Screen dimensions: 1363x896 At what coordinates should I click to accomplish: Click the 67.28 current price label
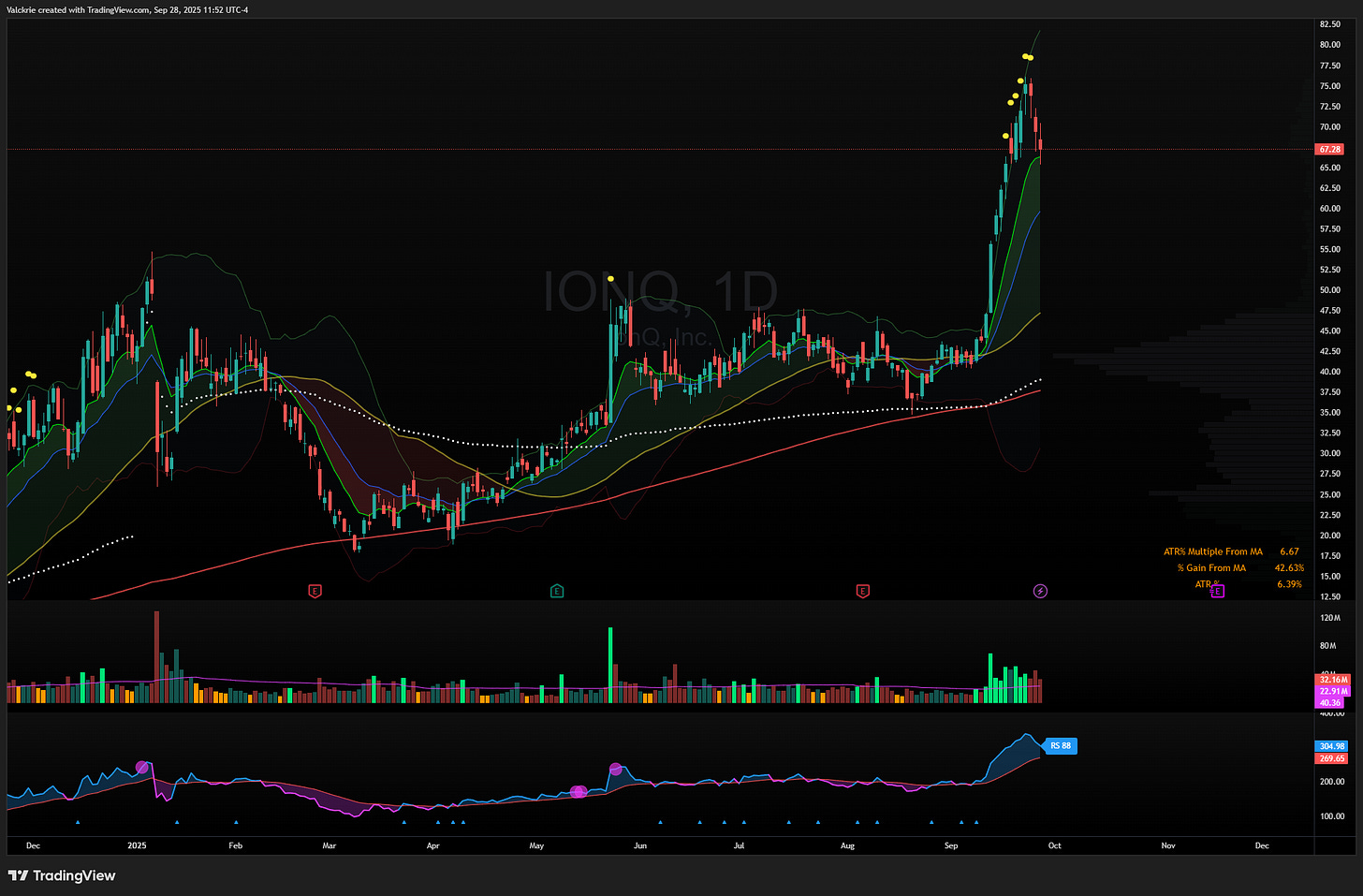coord(1330,149)
